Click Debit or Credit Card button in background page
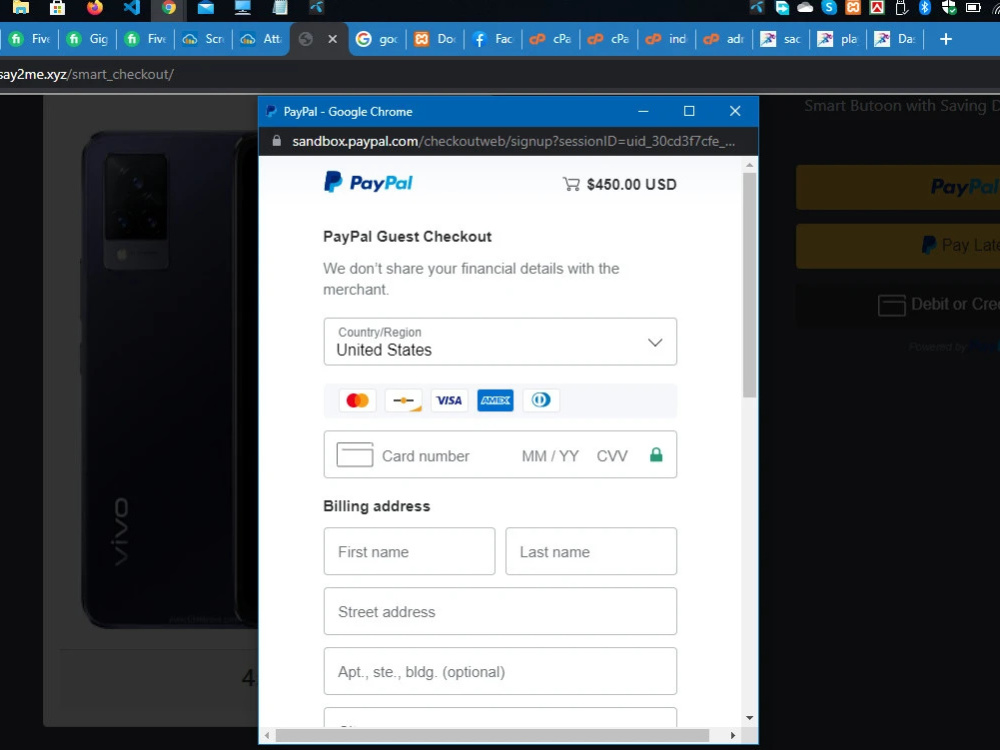The height and width of the screenshot is (750, 1000). 898,305
